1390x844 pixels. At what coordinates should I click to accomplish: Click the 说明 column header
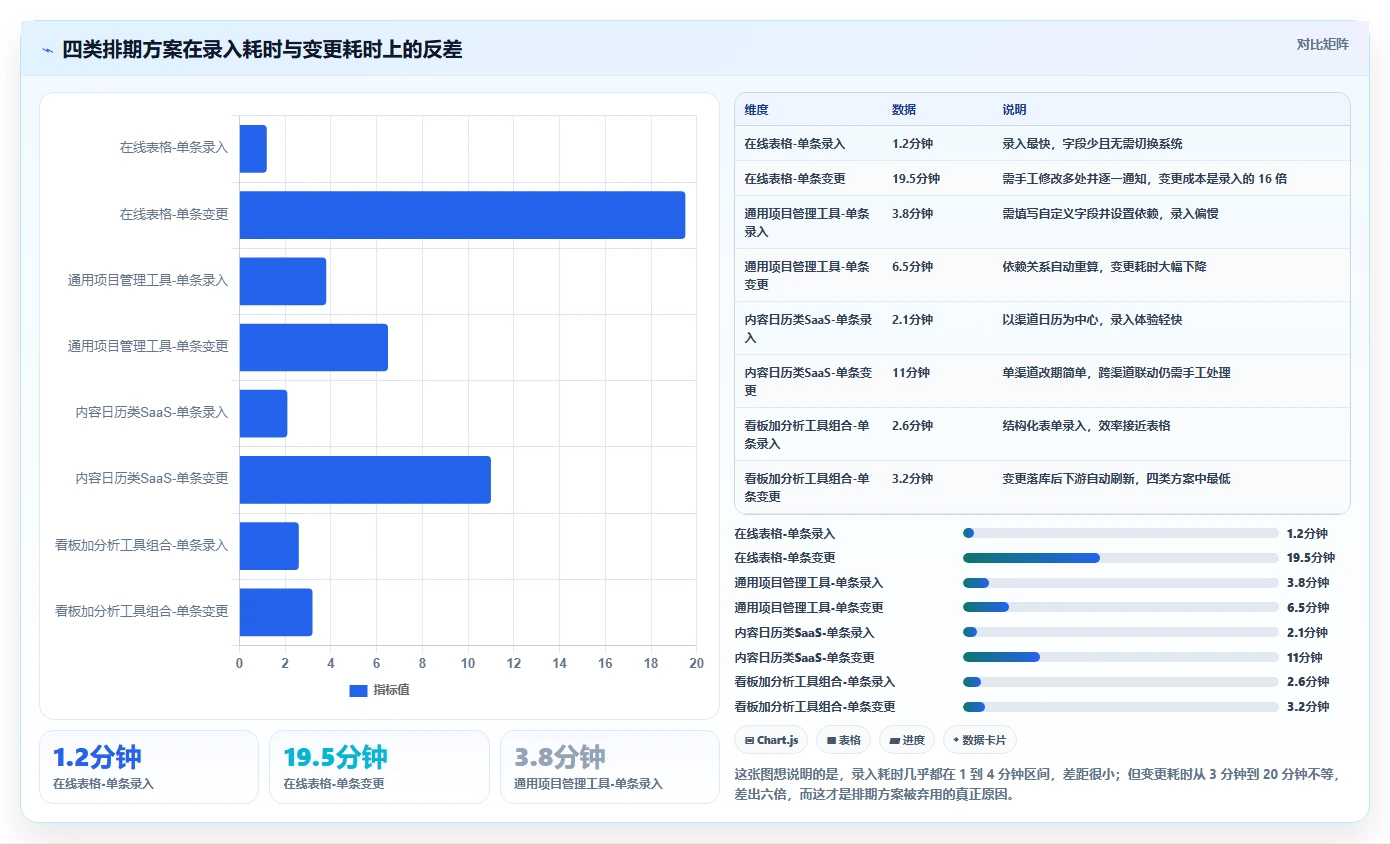(x=1014, y=110)
